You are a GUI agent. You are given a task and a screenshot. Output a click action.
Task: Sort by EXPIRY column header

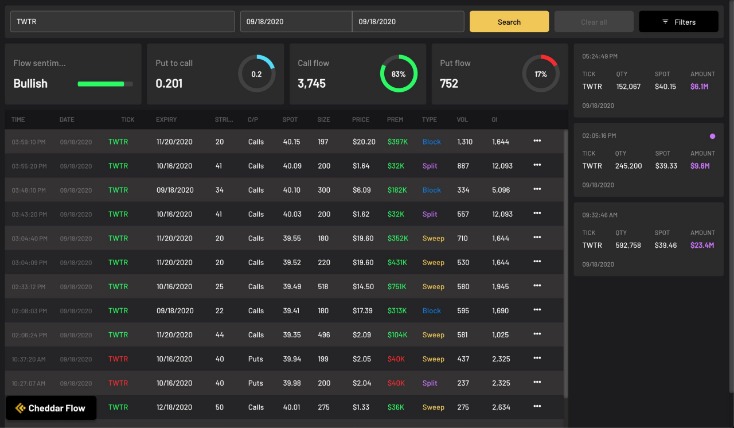pos(166,119)
